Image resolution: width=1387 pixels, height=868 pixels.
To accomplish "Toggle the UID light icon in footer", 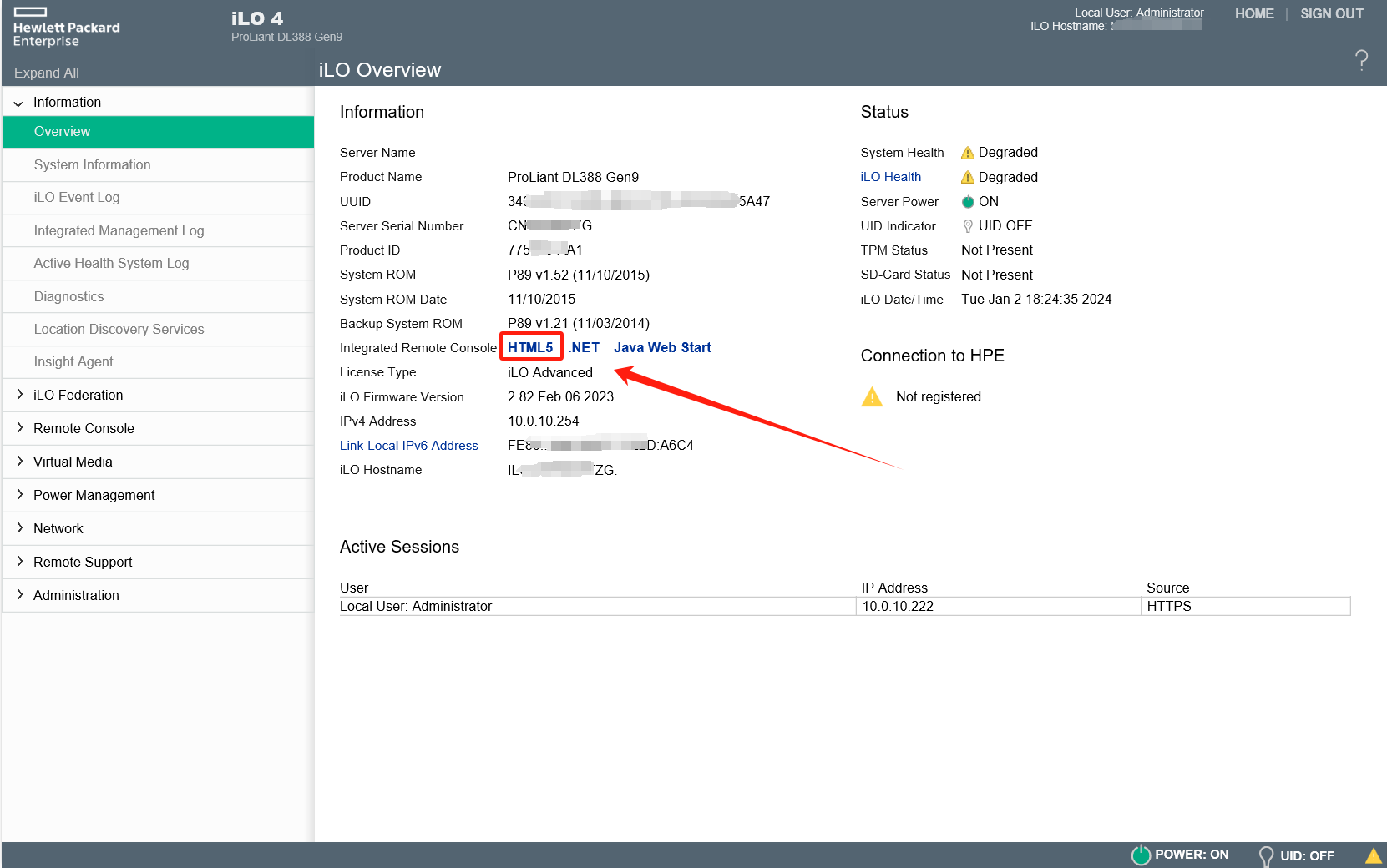I will click(1266, 855).
